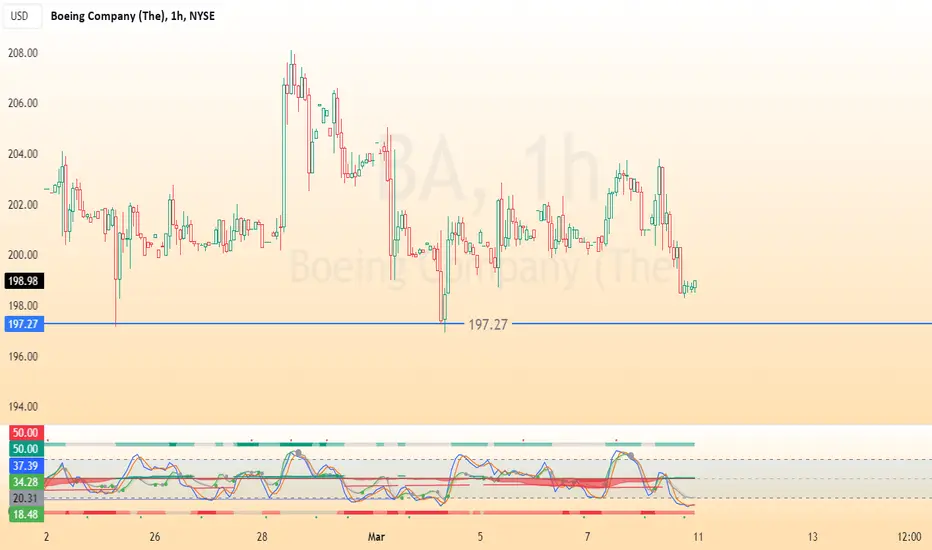932x550 pixels.
Task: Click the 12:00 time axis label
Action: [909, 537]
